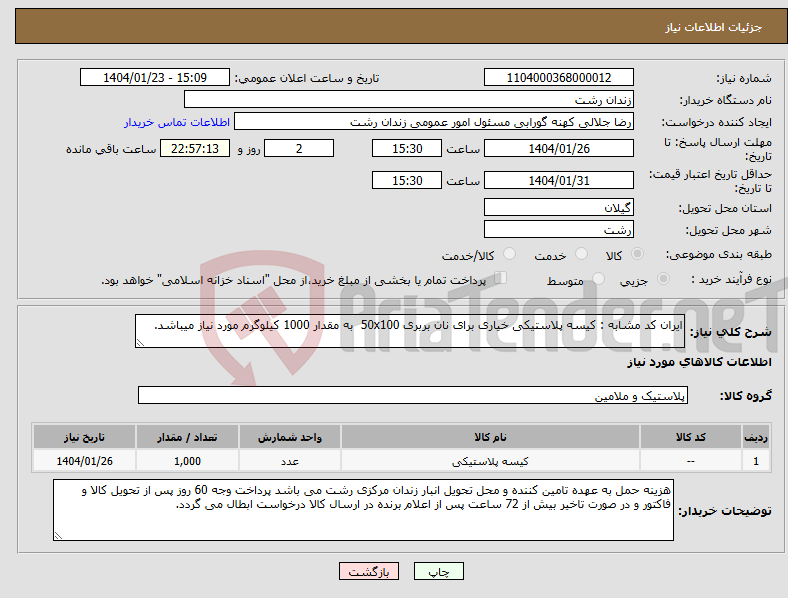Image resolution: width=788 pixels, height=598 pixels.
Task: Click the توضیحات خریدار notes textarea
Action: 363,510
